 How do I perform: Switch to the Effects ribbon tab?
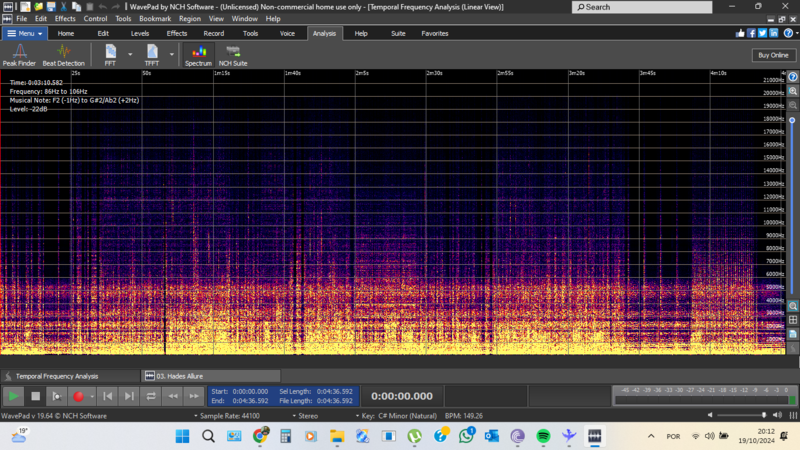point(177,33)
